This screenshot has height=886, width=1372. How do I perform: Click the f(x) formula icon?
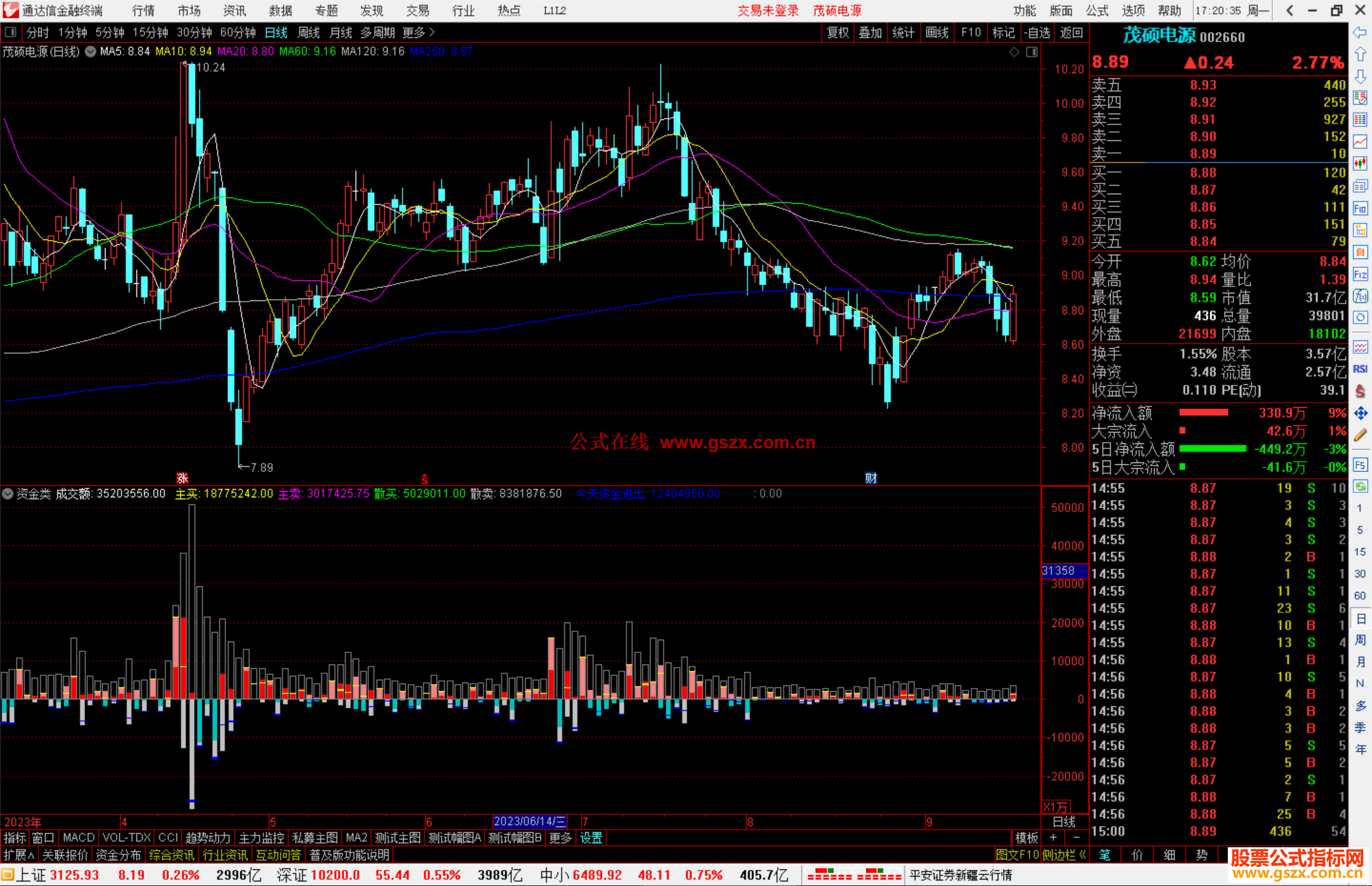tap(1360, 296)
